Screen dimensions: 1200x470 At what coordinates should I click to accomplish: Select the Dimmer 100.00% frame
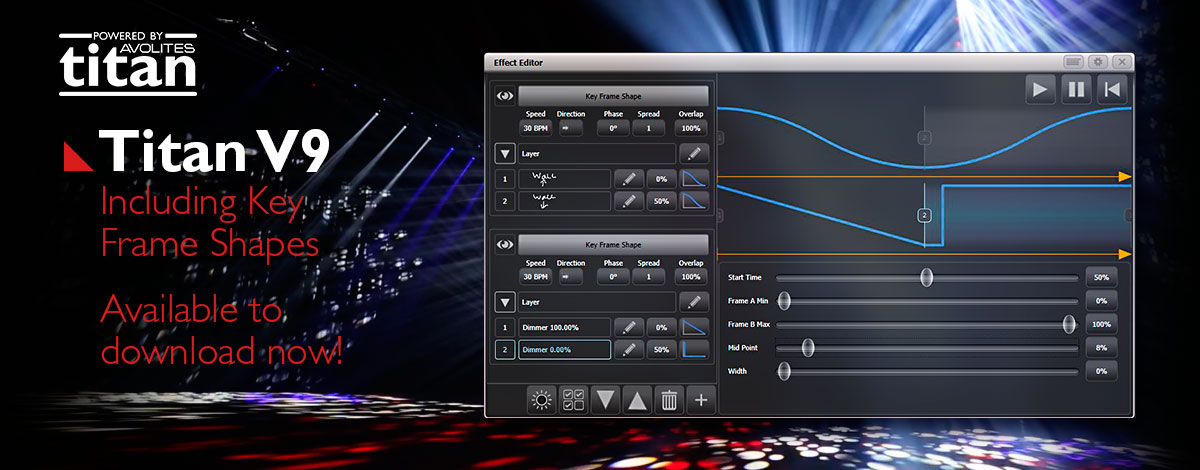pos(564,327)
